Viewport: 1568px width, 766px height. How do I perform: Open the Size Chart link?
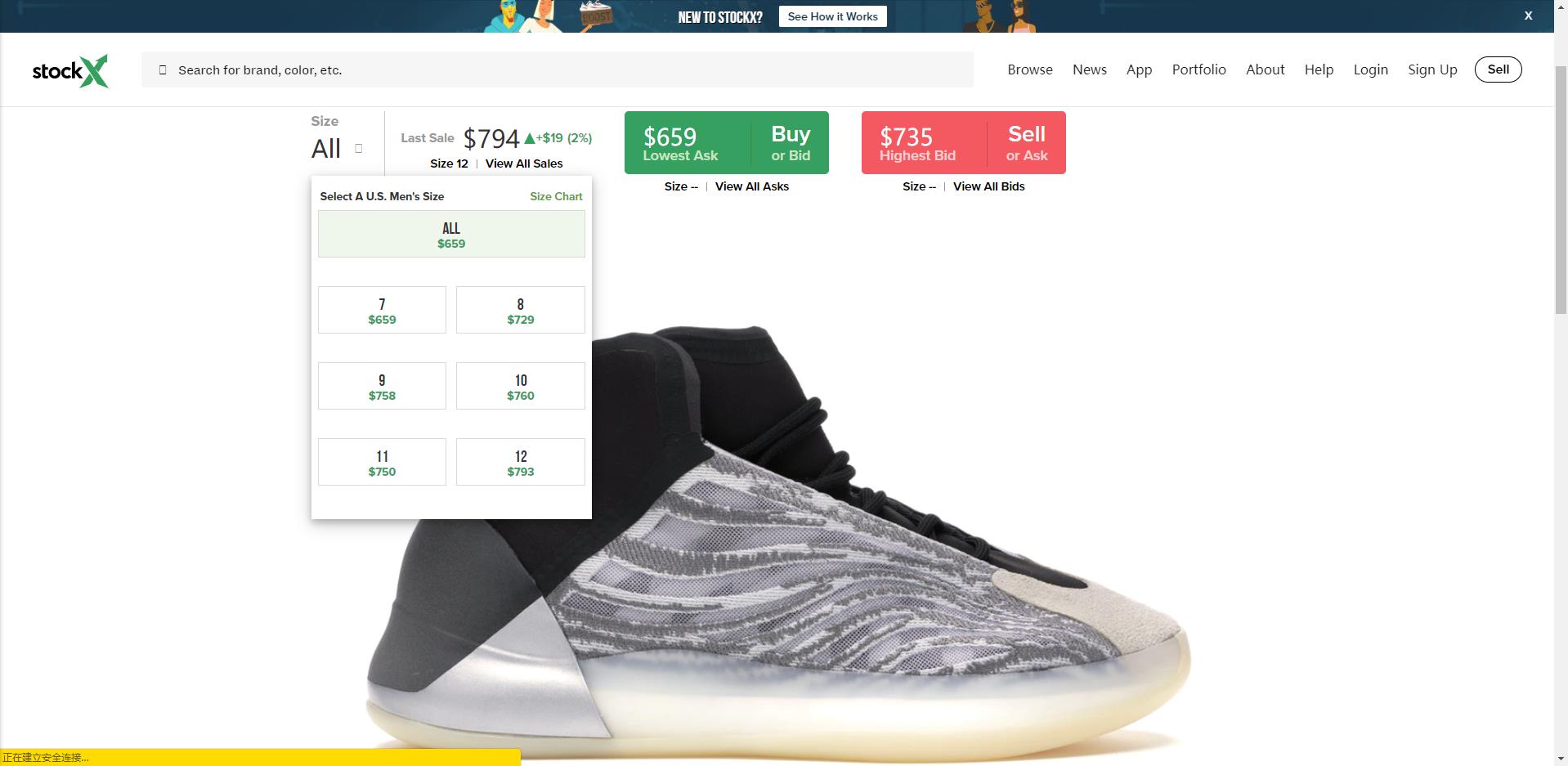556,196
